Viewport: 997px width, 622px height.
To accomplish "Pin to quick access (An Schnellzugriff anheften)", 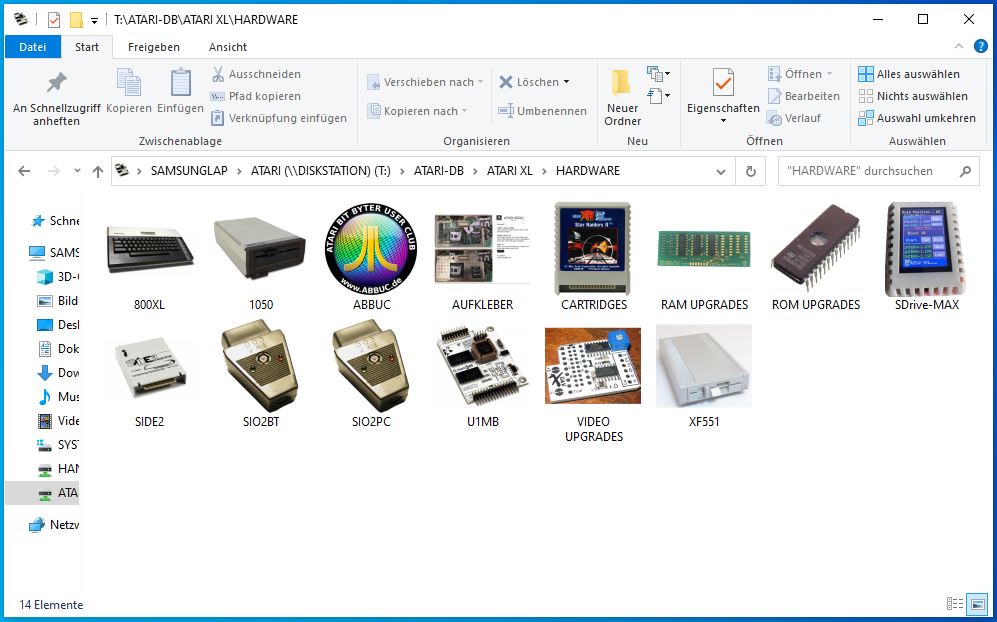I will tap(57, 98).
